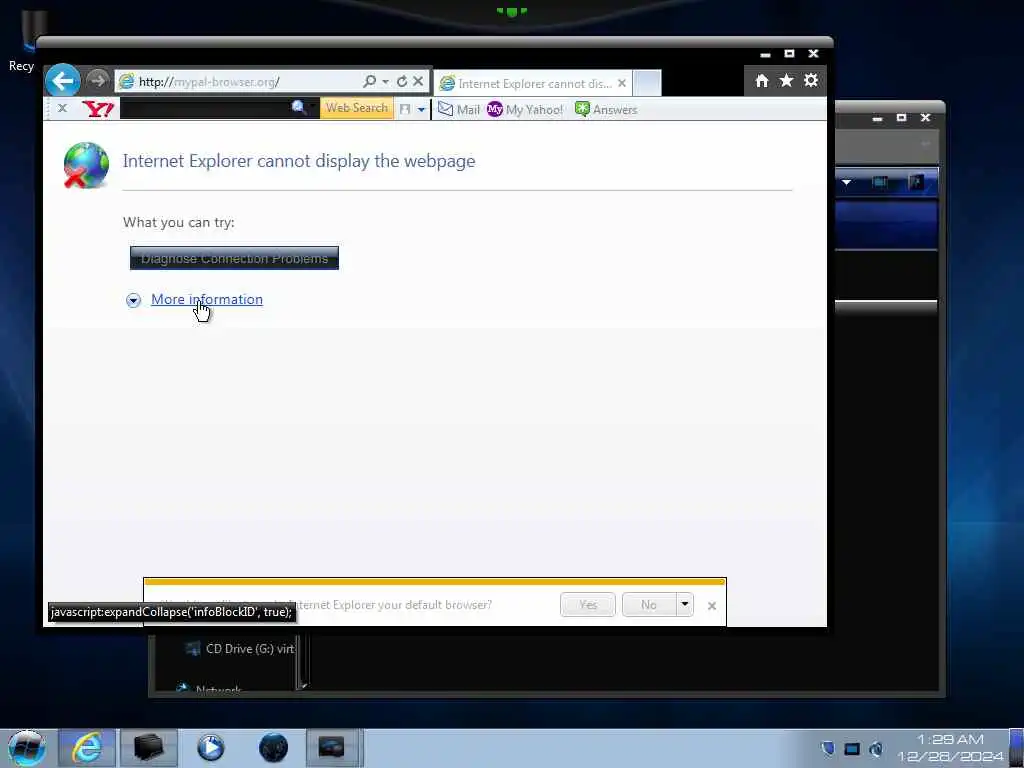Open a blank new tab

point(647,83)
